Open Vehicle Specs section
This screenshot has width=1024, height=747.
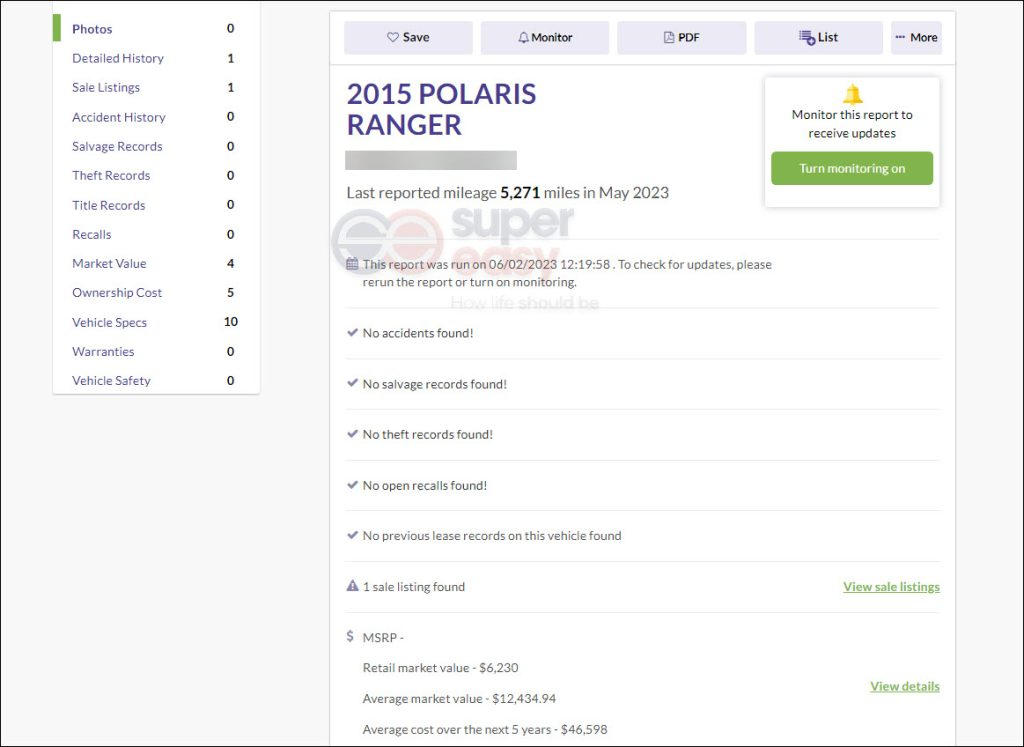(109, 322)
